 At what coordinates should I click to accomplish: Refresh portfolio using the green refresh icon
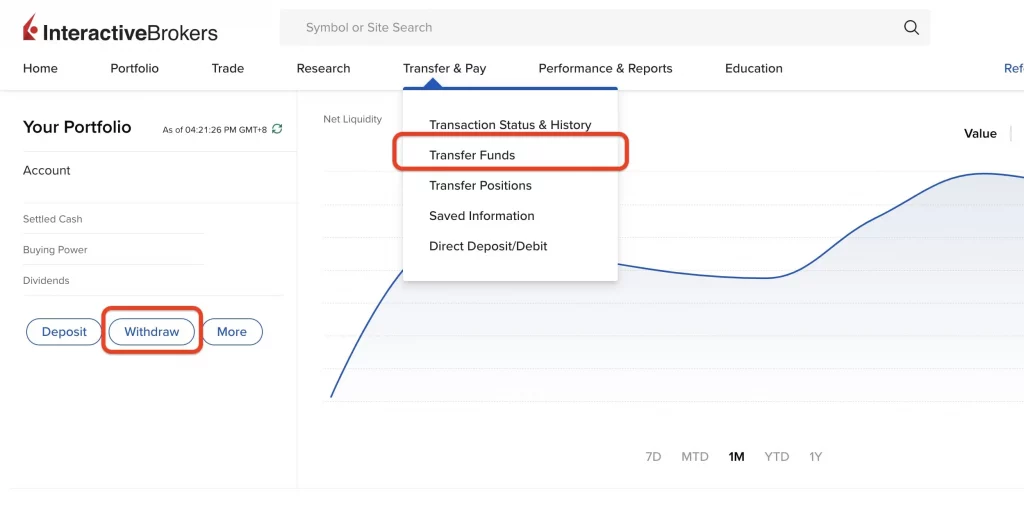tap(277, 129)
